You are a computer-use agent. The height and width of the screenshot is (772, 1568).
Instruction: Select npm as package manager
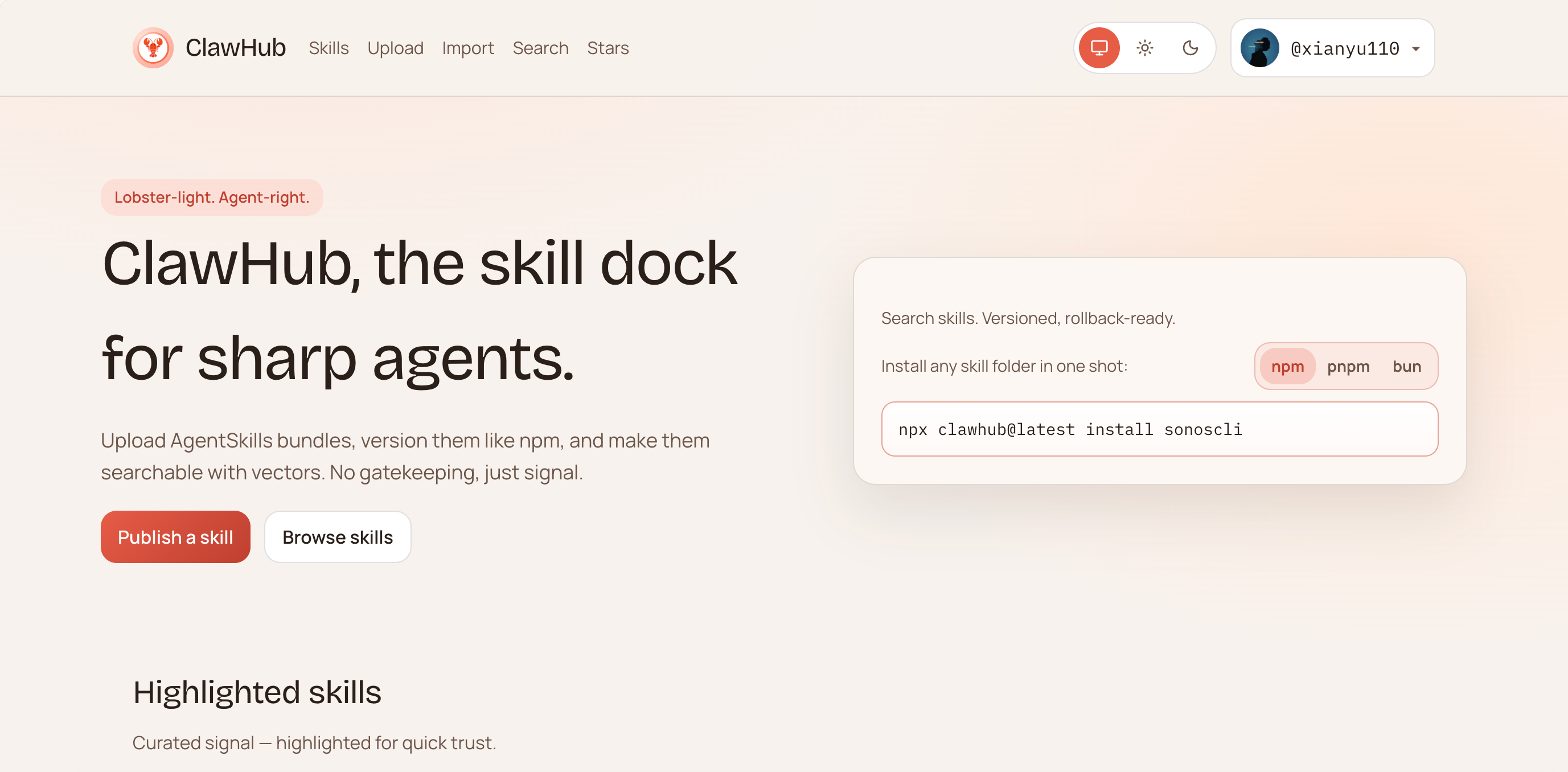(x=1287, y=367)
